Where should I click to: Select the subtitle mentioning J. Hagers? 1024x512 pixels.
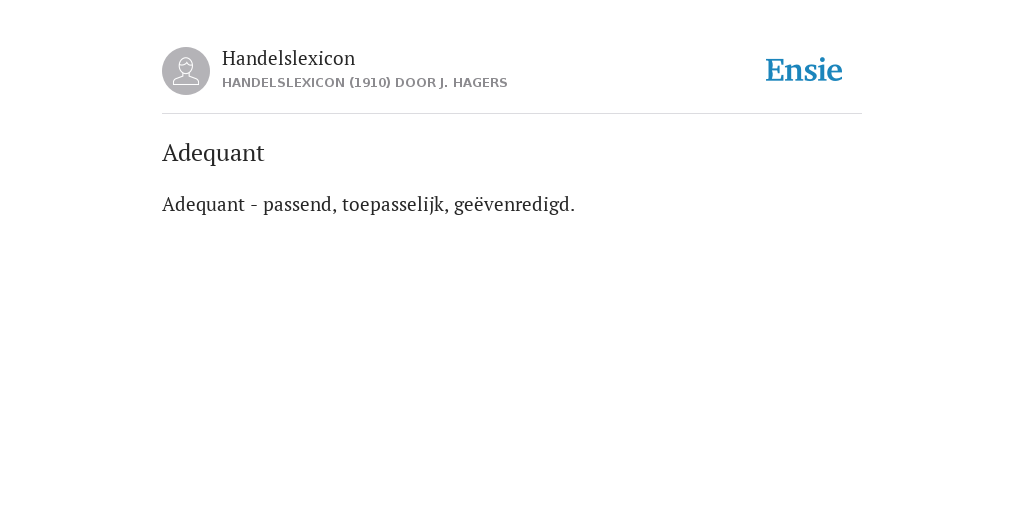click(364, 83)
